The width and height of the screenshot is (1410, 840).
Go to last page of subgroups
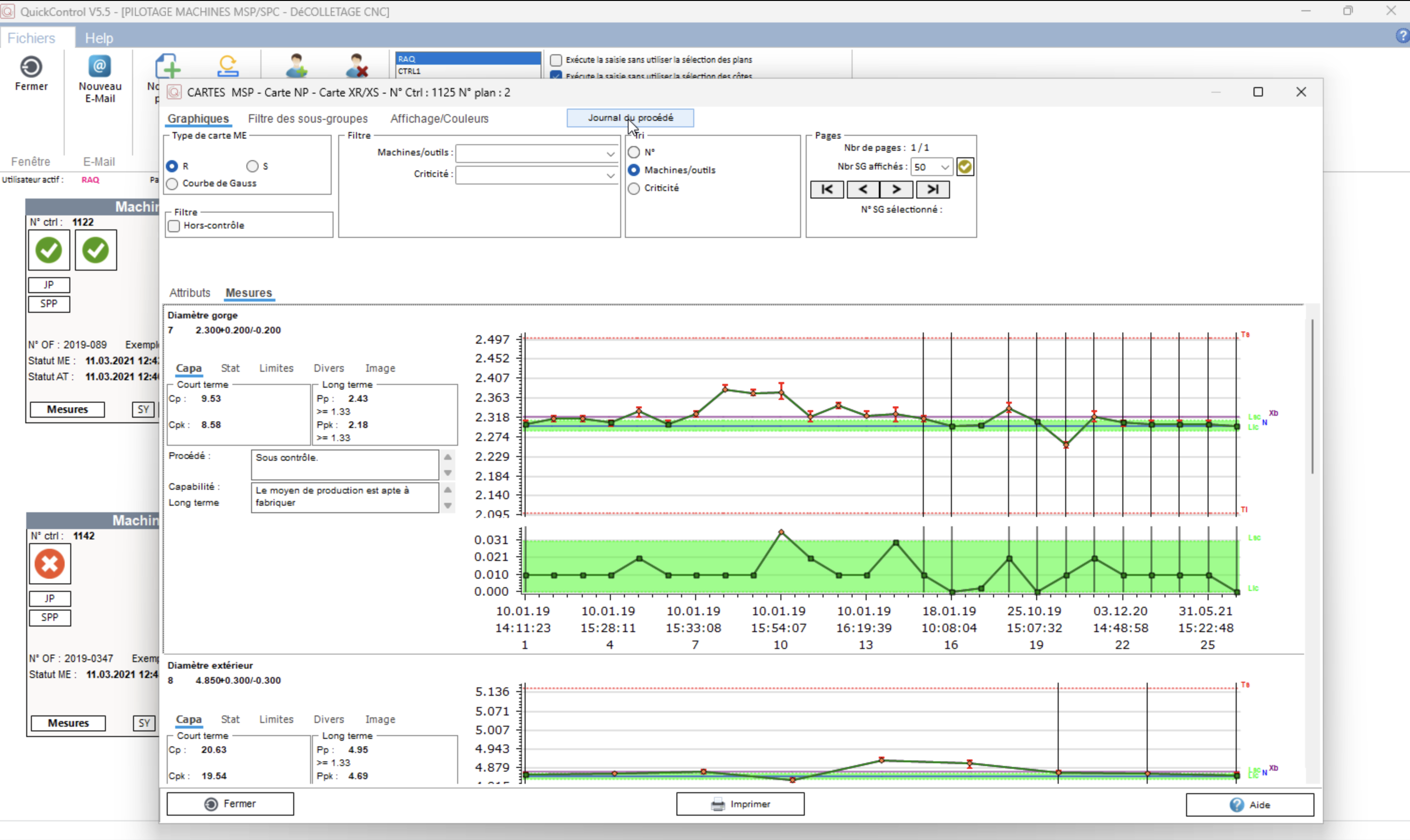932,189
